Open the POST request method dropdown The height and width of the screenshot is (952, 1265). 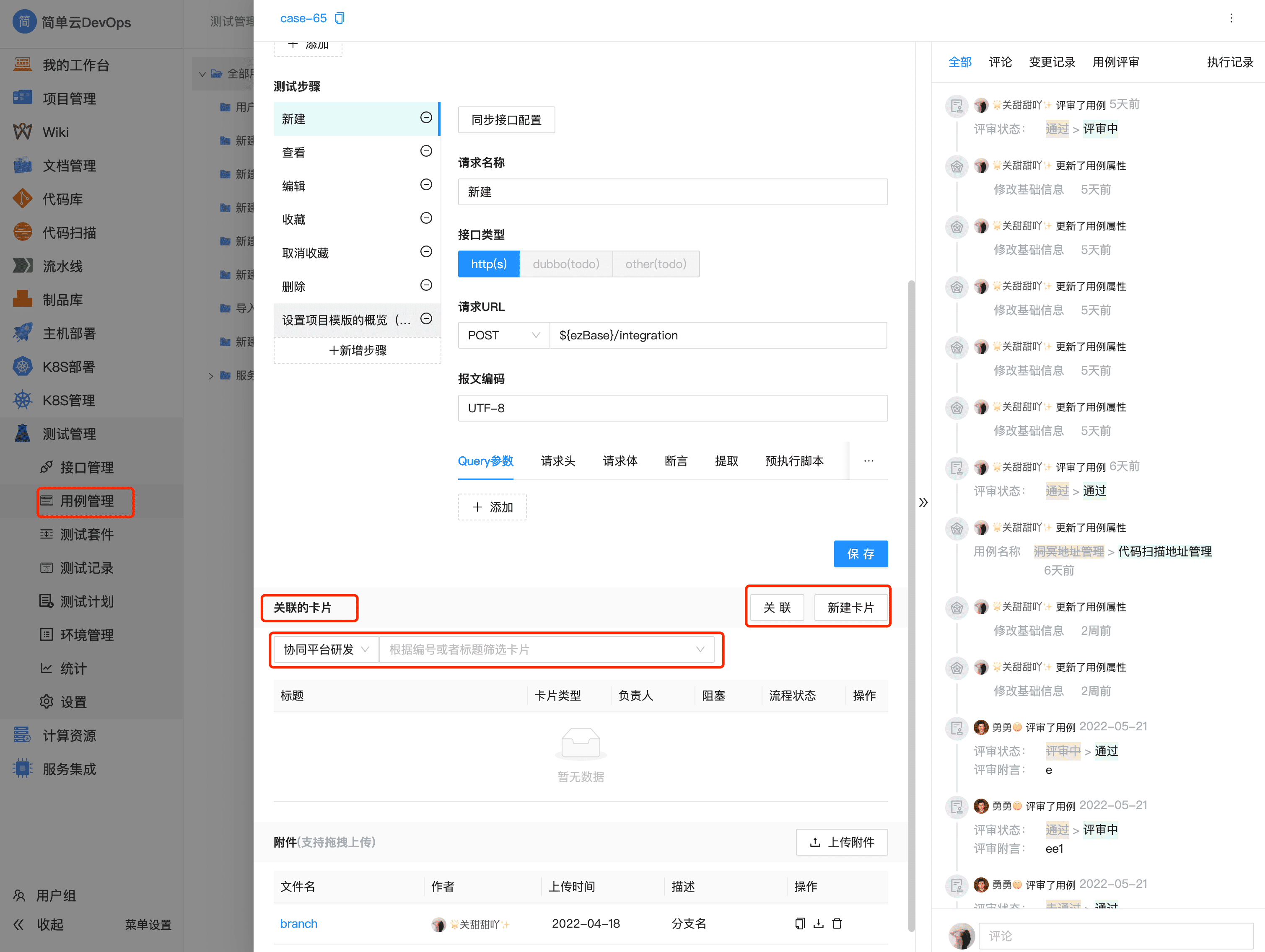click(503, 335)
